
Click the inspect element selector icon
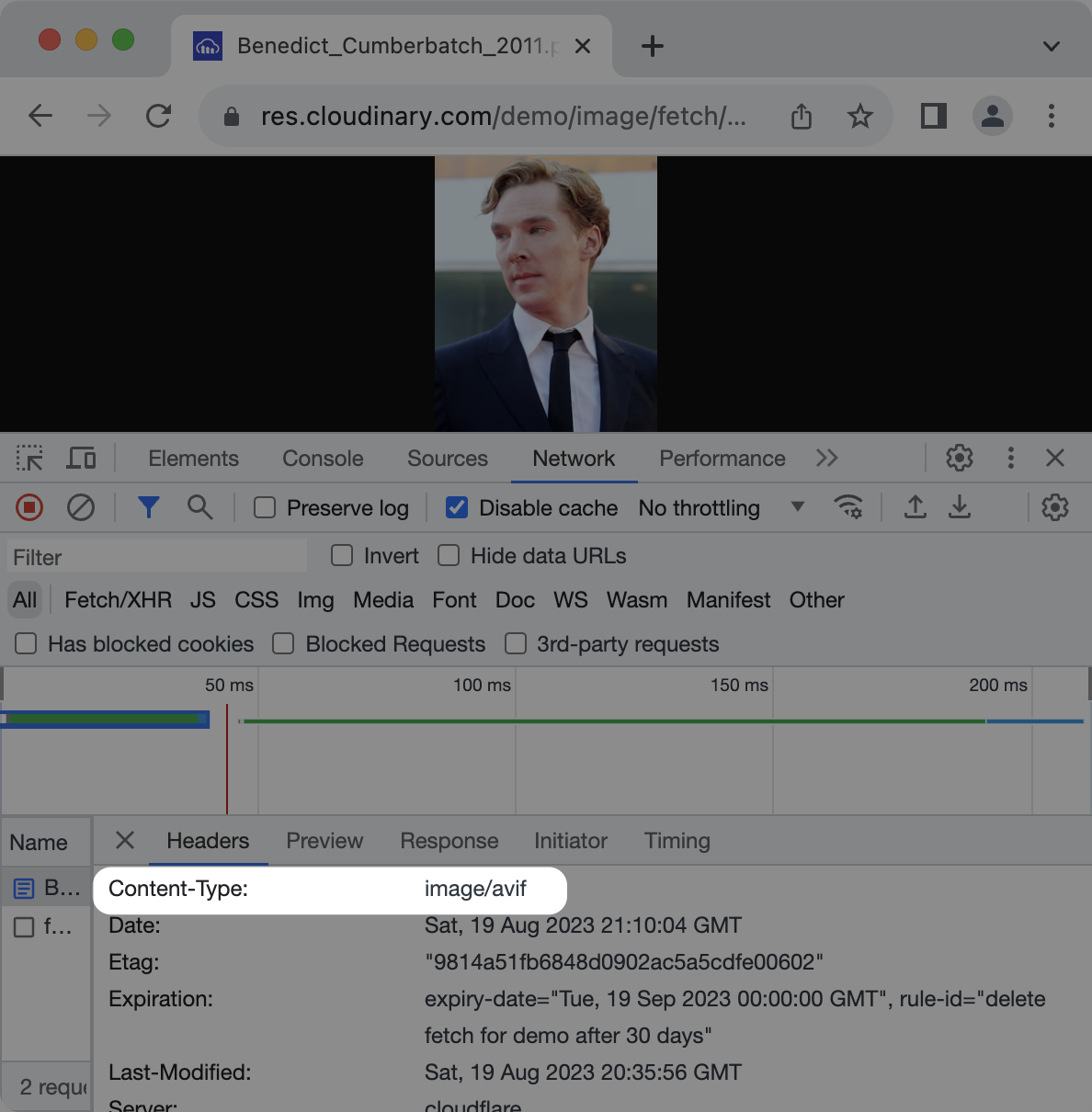(x=29, y=458)
